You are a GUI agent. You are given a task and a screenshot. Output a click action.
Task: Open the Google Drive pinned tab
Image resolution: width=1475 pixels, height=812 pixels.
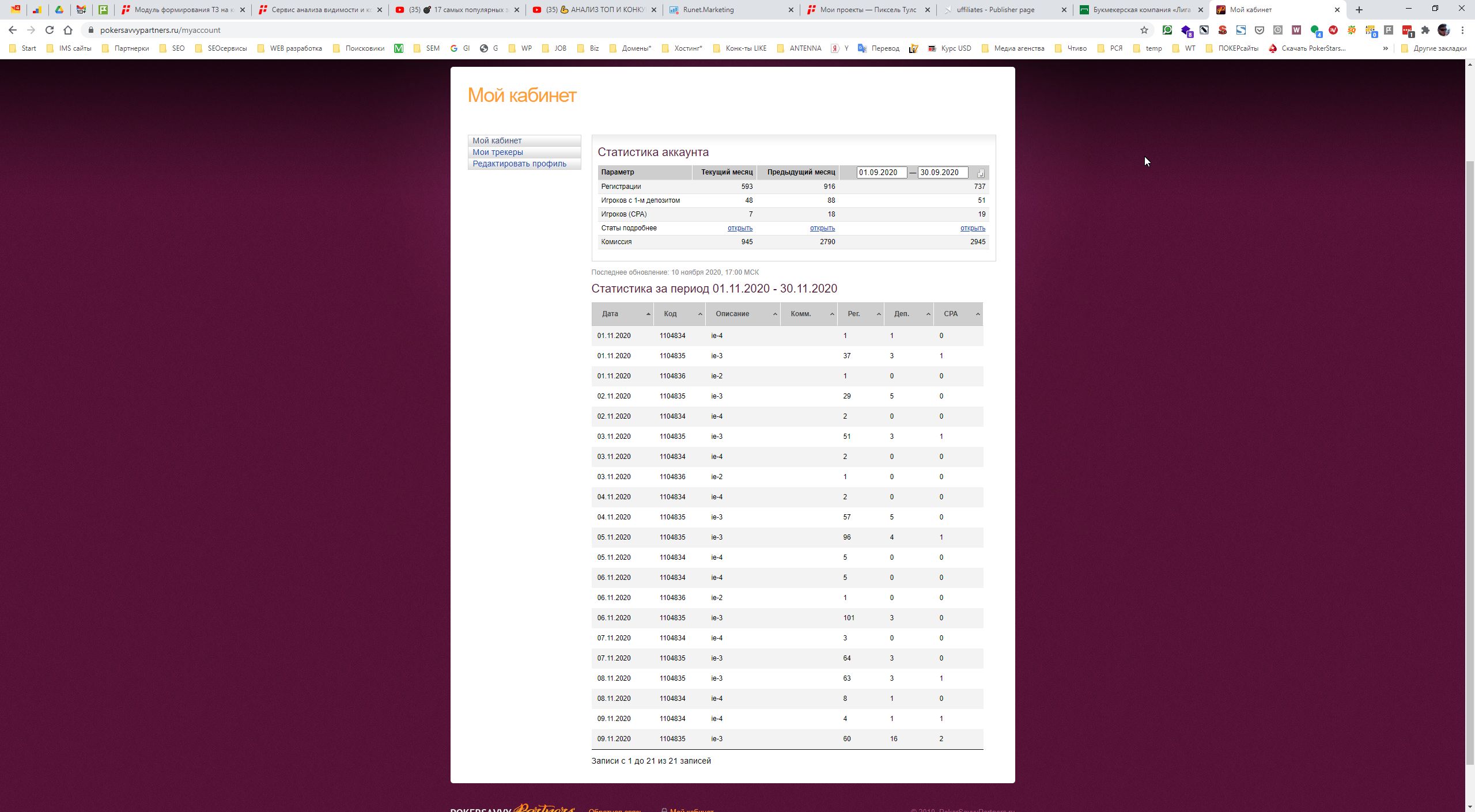coord(59,10)
